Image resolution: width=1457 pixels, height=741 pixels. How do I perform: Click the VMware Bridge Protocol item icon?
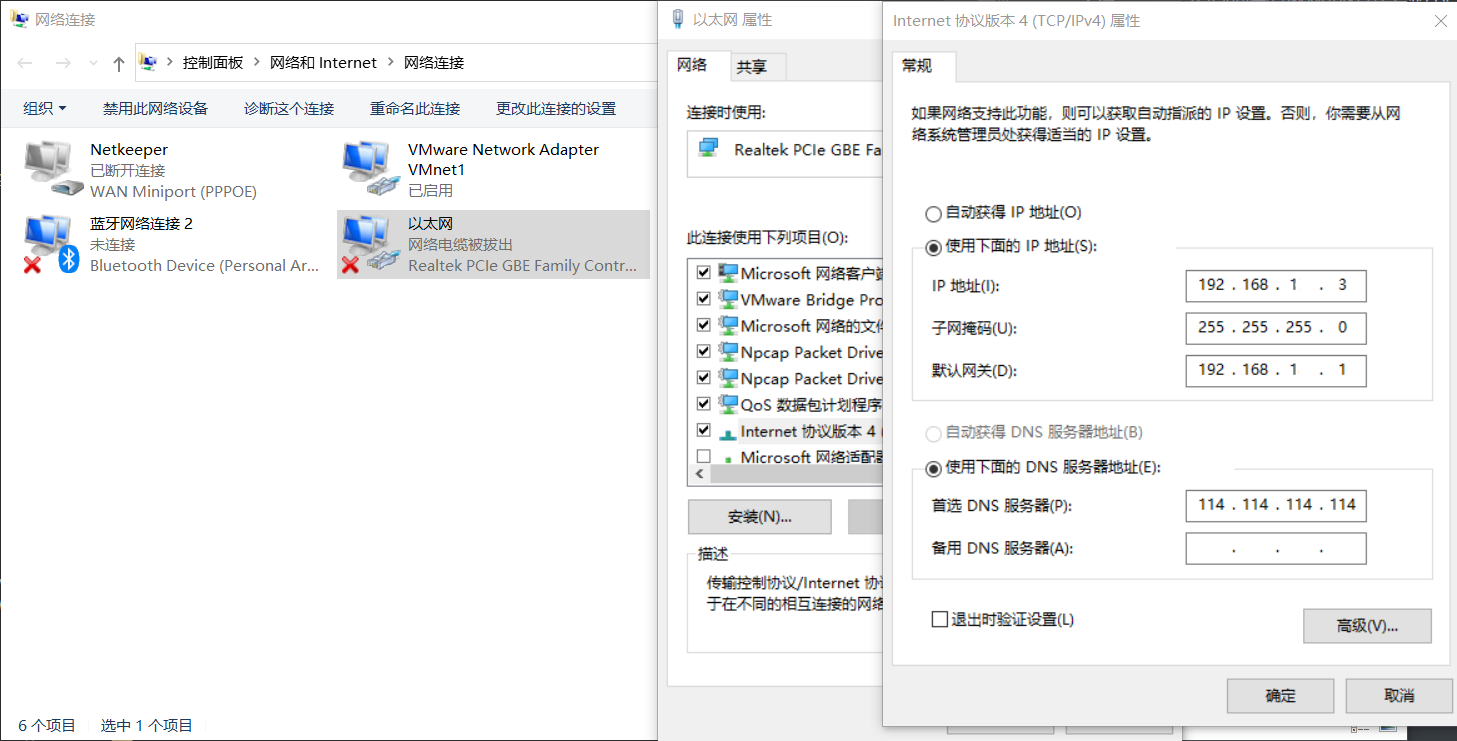(x=728, y=299)
